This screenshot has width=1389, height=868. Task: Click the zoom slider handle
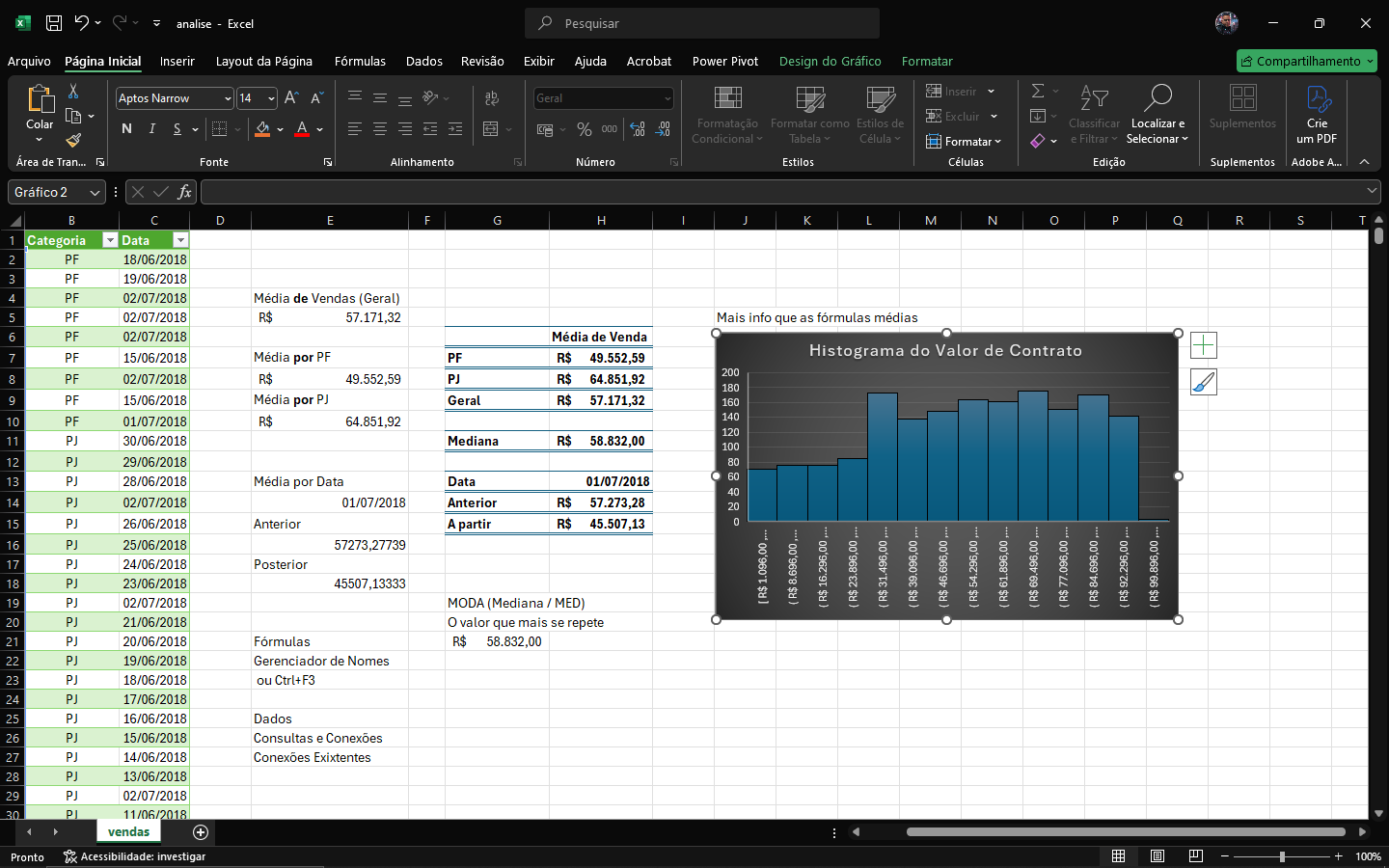[x=1282, y=856]
